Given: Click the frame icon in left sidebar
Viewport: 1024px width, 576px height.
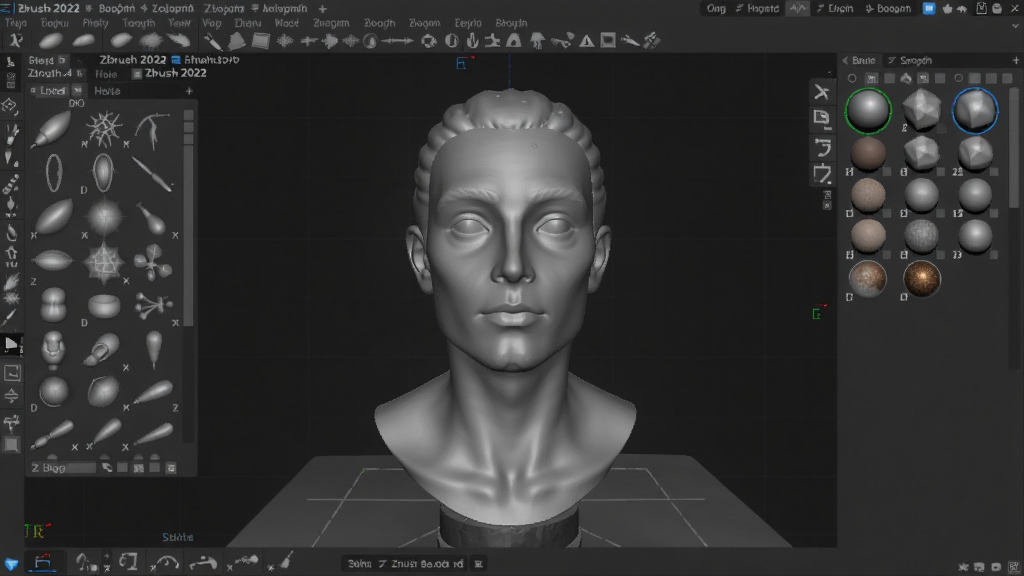Looking at the screenshot, I should [x=12, y=373].
